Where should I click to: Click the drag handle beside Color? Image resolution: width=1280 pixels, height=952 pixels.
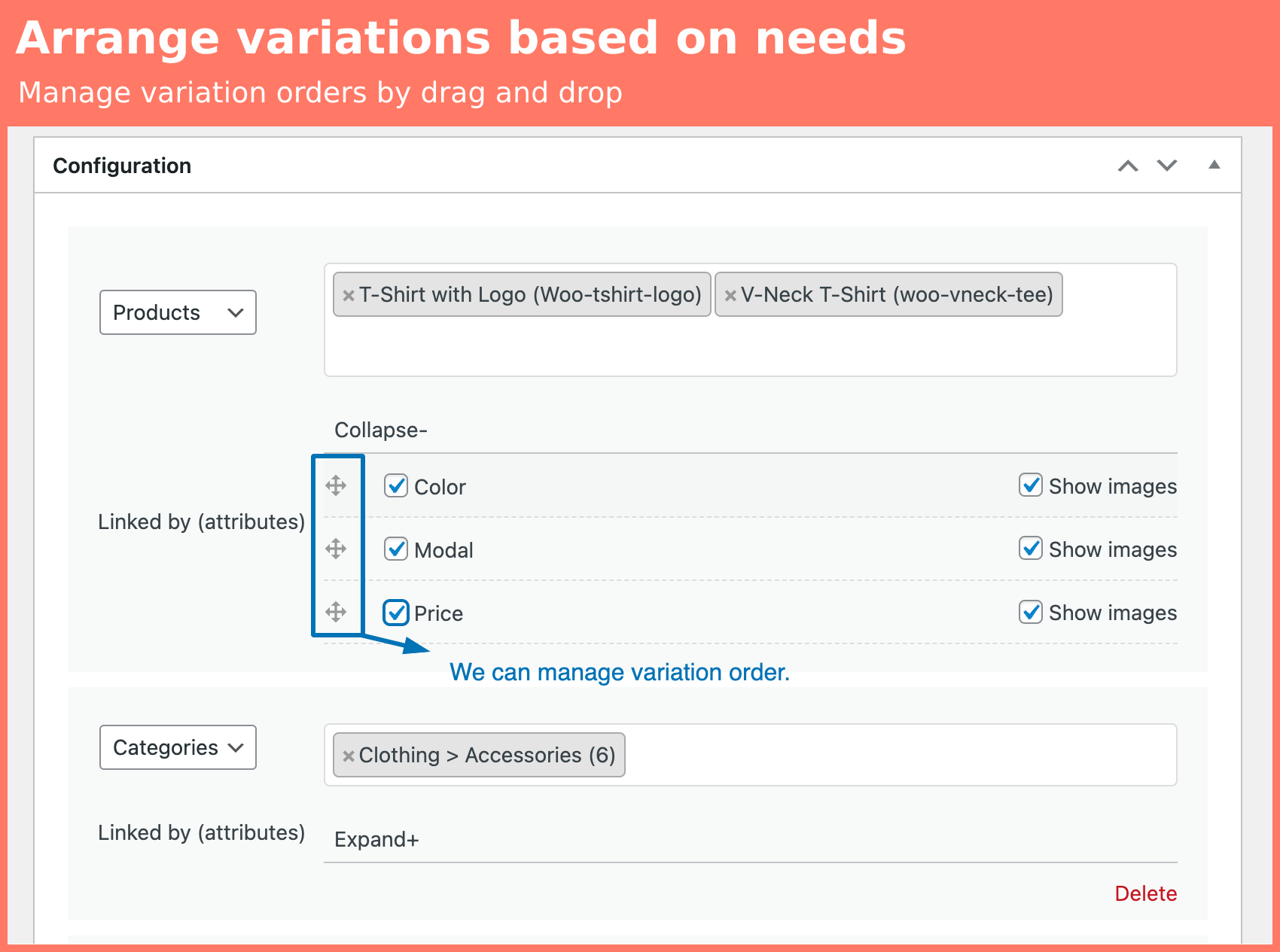pos(336,485)
